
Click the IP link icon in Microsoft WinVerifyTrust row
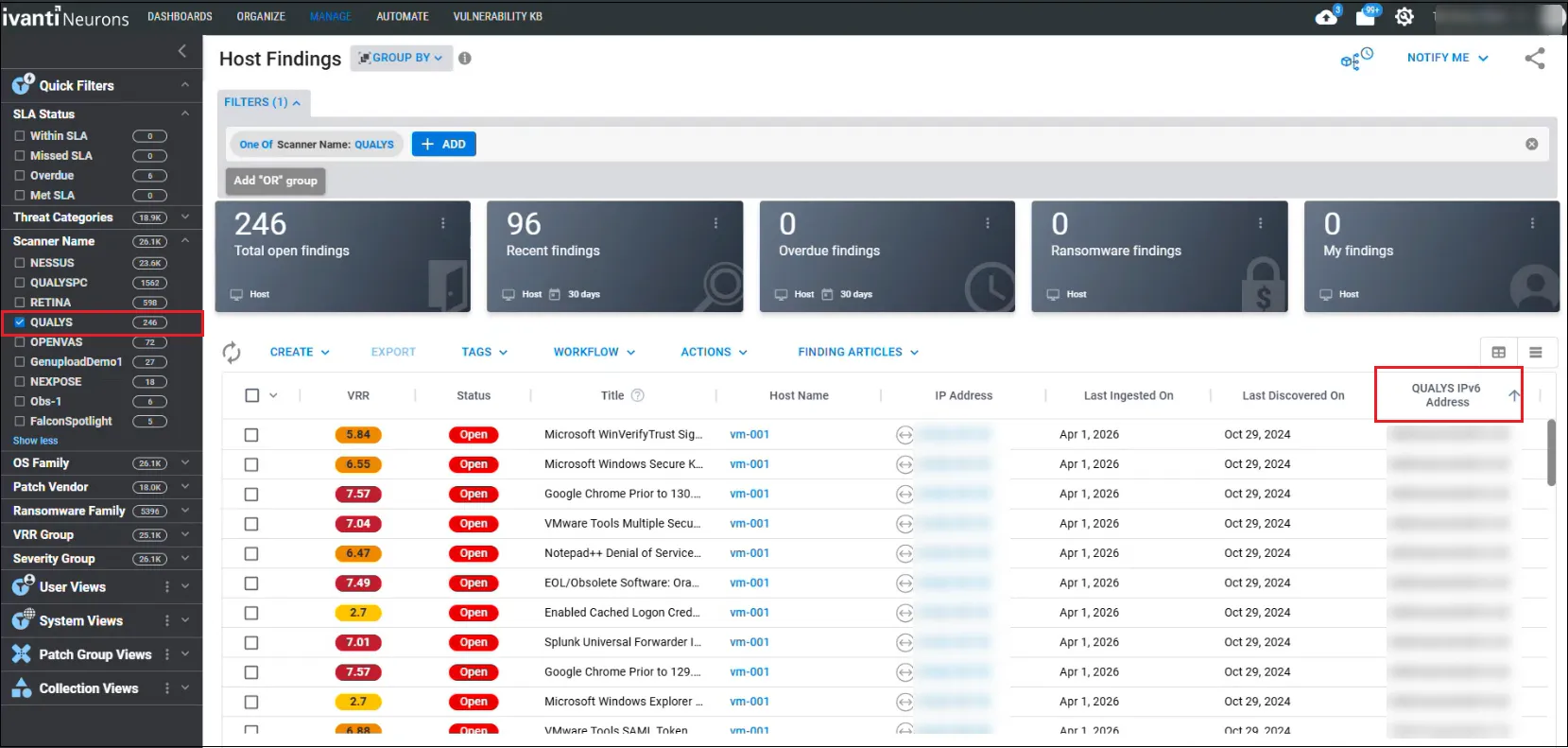coord(905,435)
